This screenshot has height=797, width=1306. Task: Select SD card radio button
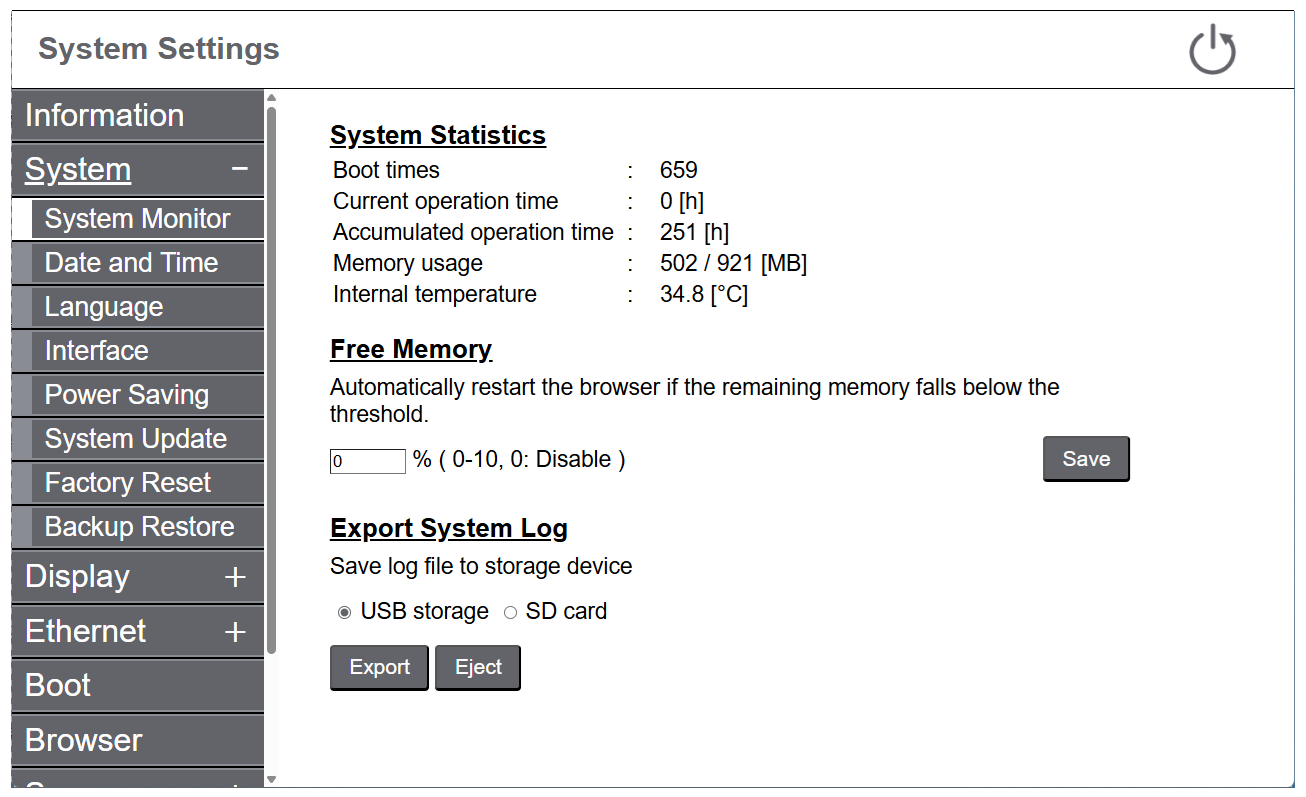click(510, 612)
